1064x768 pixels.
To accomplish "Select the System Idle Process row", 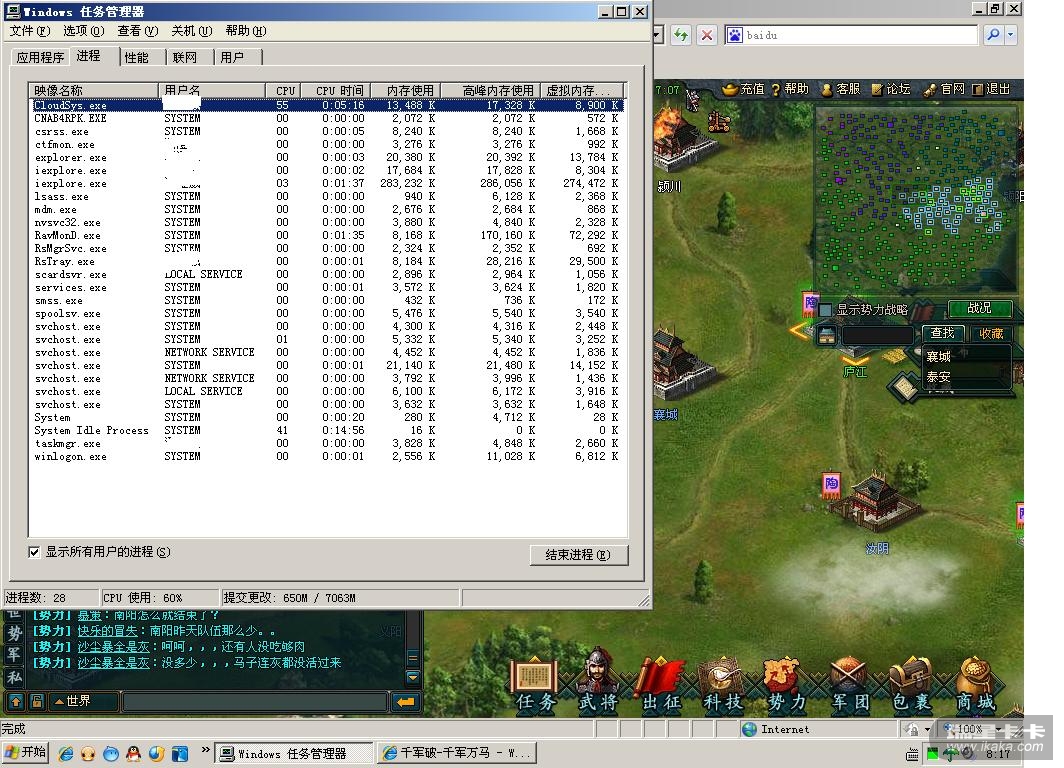I will (326, 430).
